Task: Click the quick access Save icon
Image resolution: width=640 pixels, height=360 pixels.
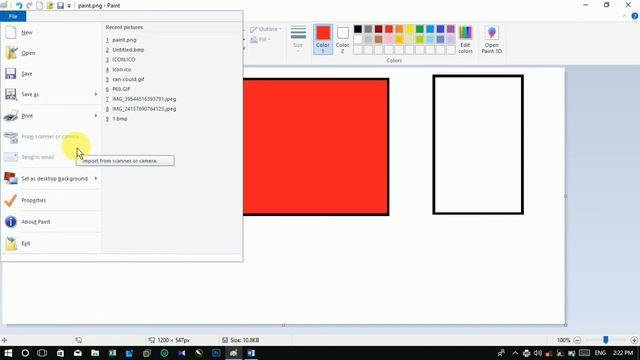Action: [60, 6]
